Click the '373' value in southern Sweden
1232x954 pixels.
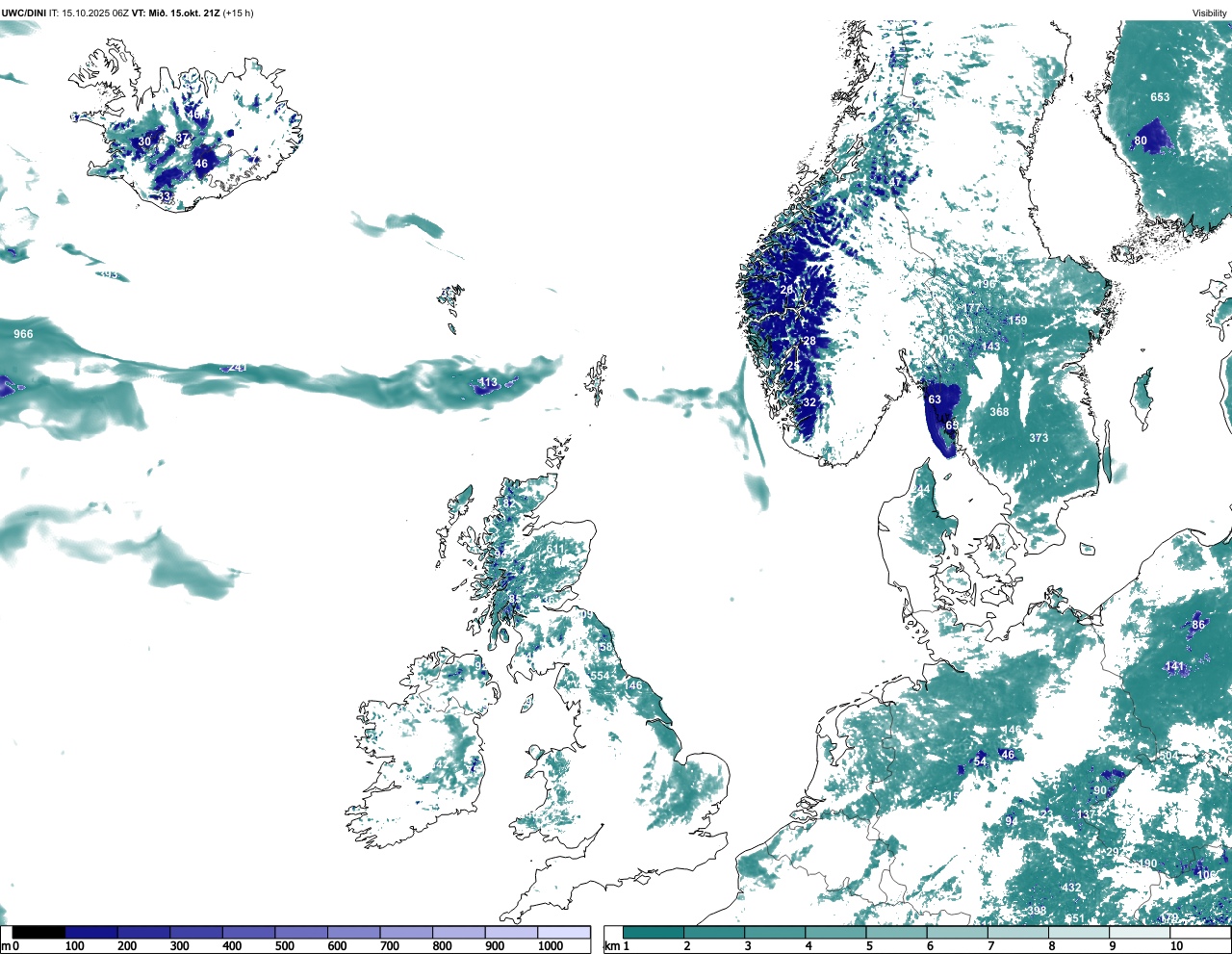coord(1039,438)
